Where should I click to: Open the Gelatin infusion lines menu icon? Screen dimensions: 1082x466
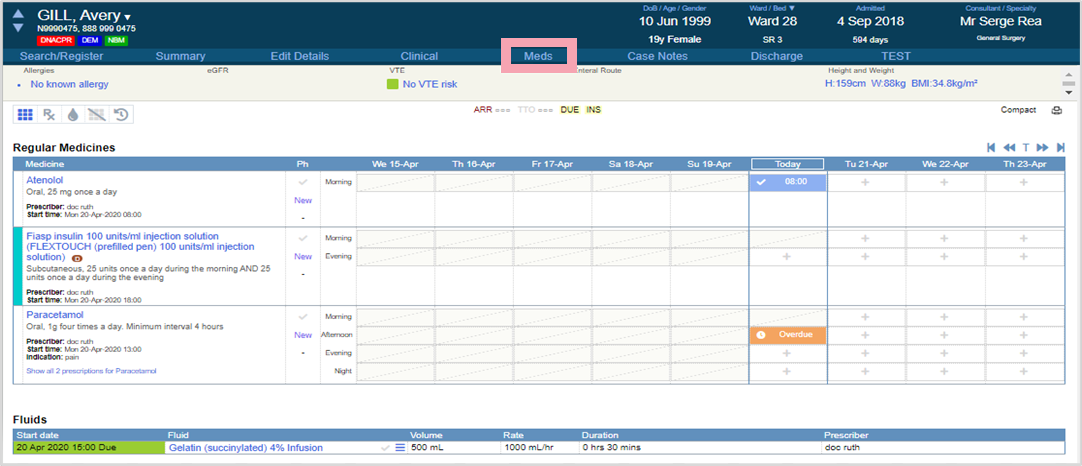click(400, 448)
